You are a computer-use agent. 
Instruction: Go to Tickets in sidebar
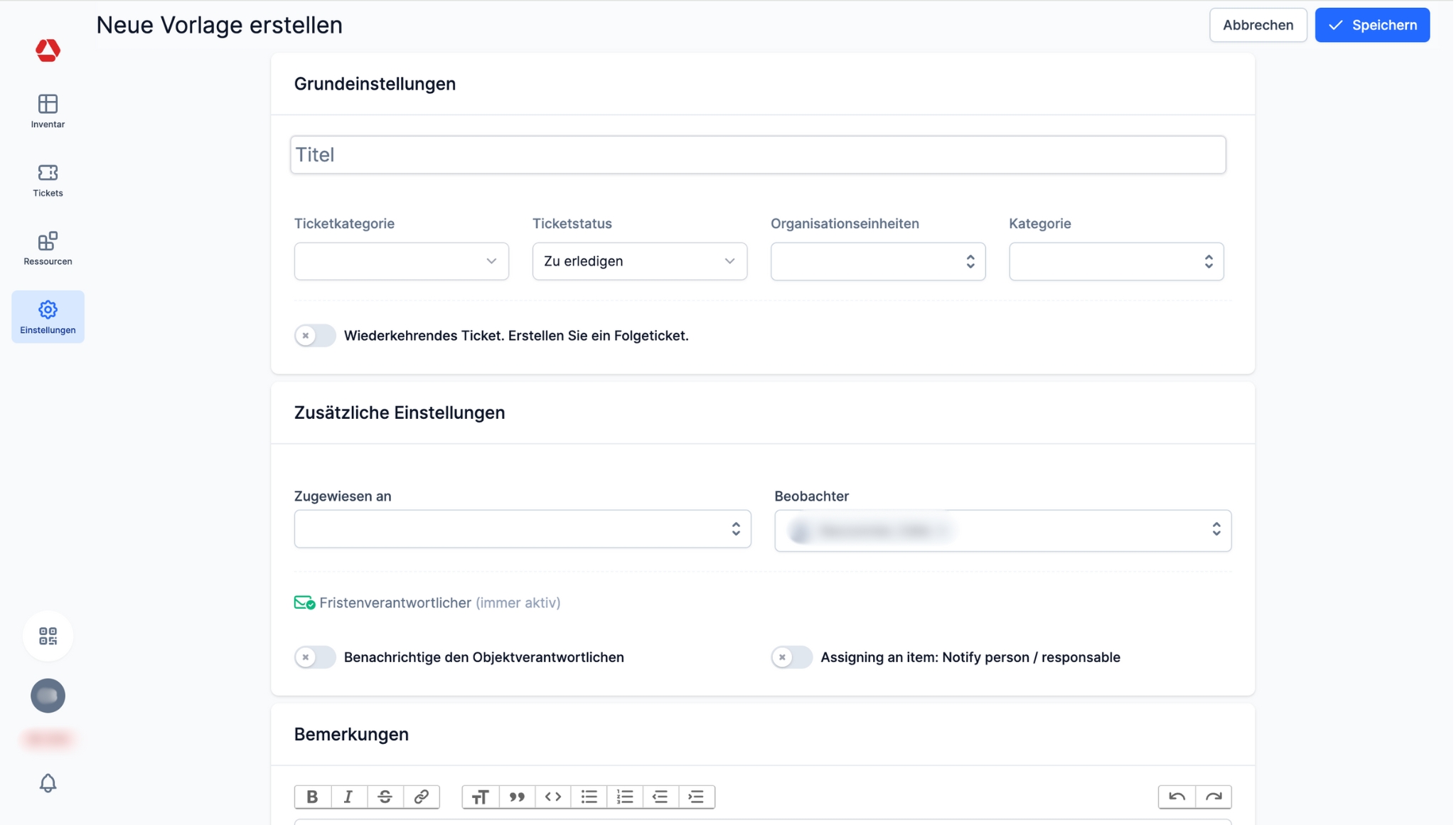tap(48, 180)
